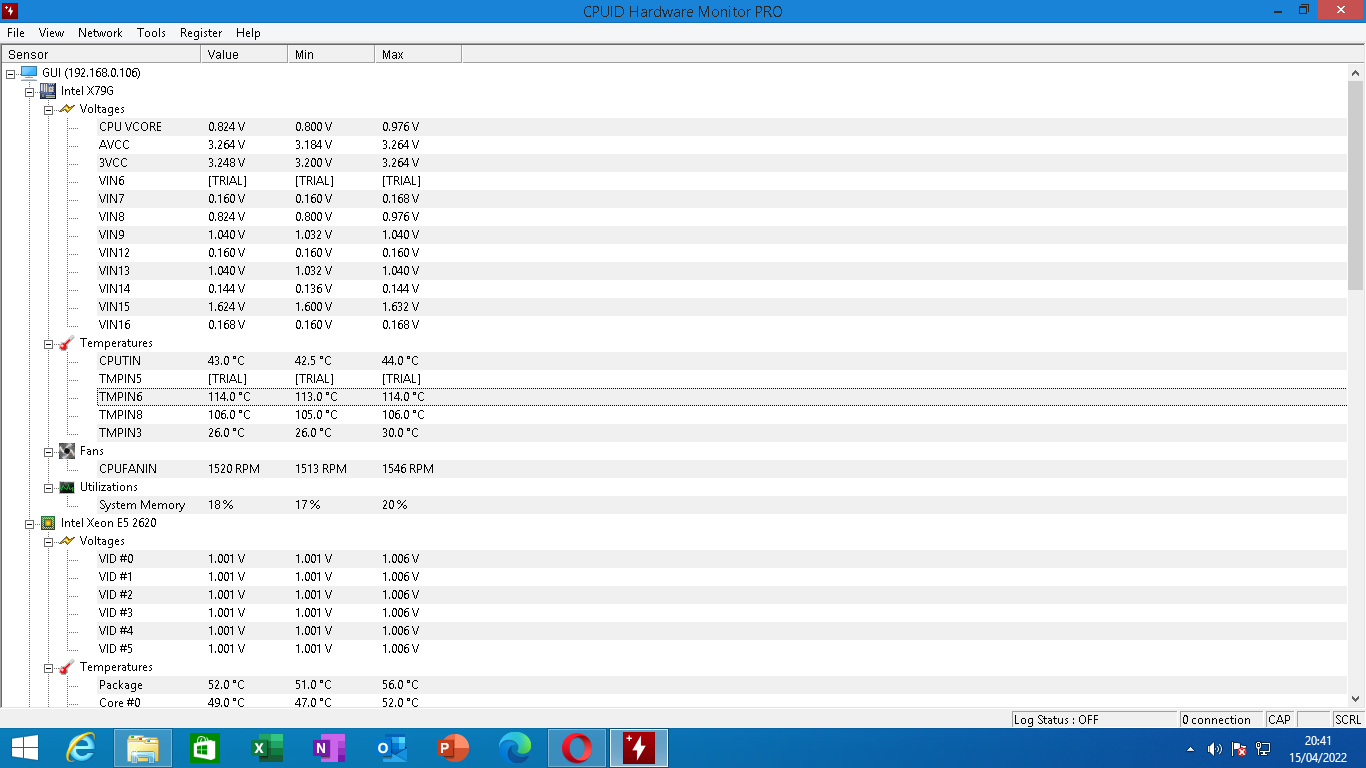
Task: Open the Network menu
Action: pos(100,33)
